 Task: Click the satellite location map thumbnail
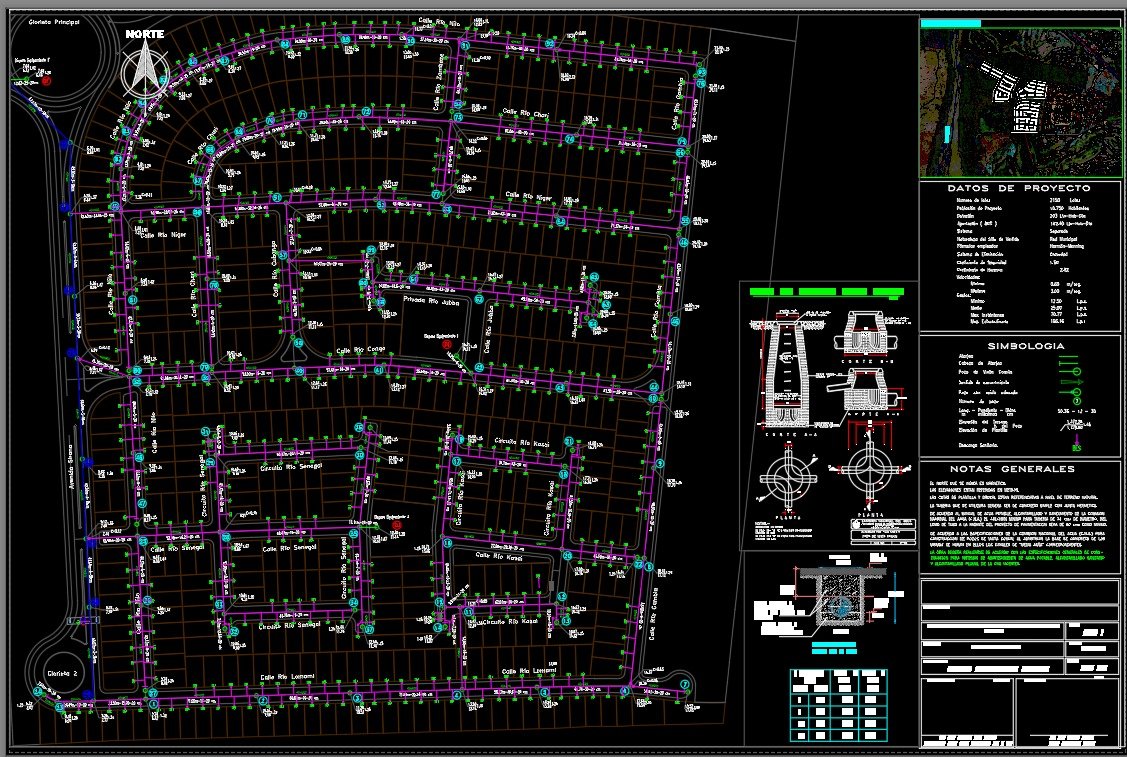coord(1020,102)
